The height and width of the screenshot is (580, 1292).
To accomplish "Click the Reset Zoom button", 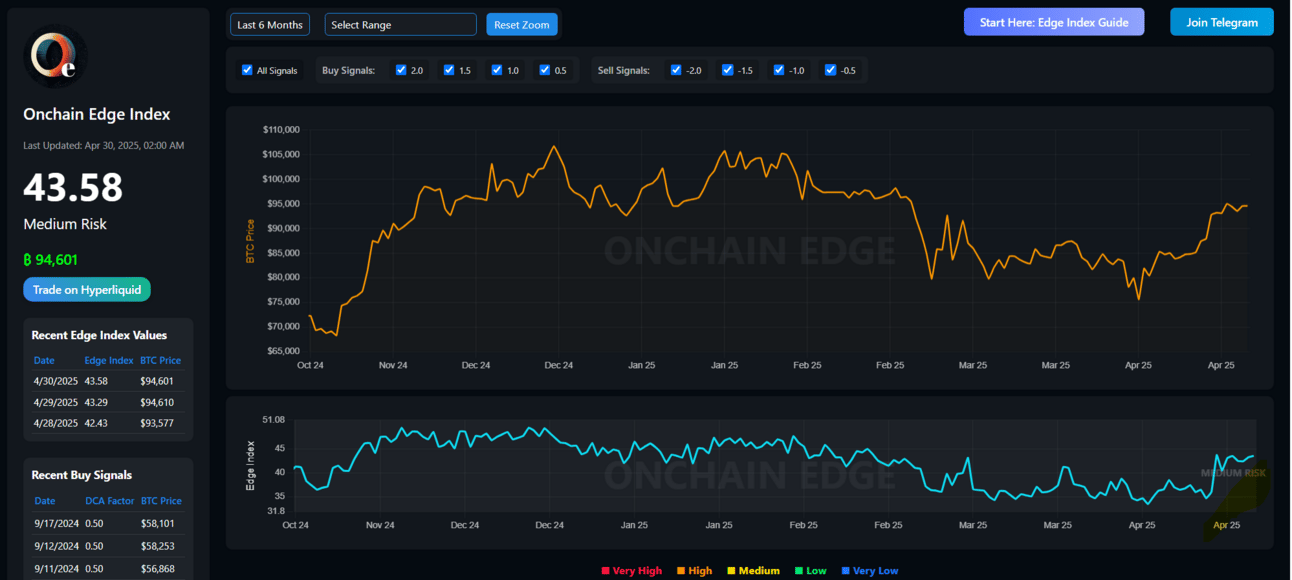I will point(522,24).
